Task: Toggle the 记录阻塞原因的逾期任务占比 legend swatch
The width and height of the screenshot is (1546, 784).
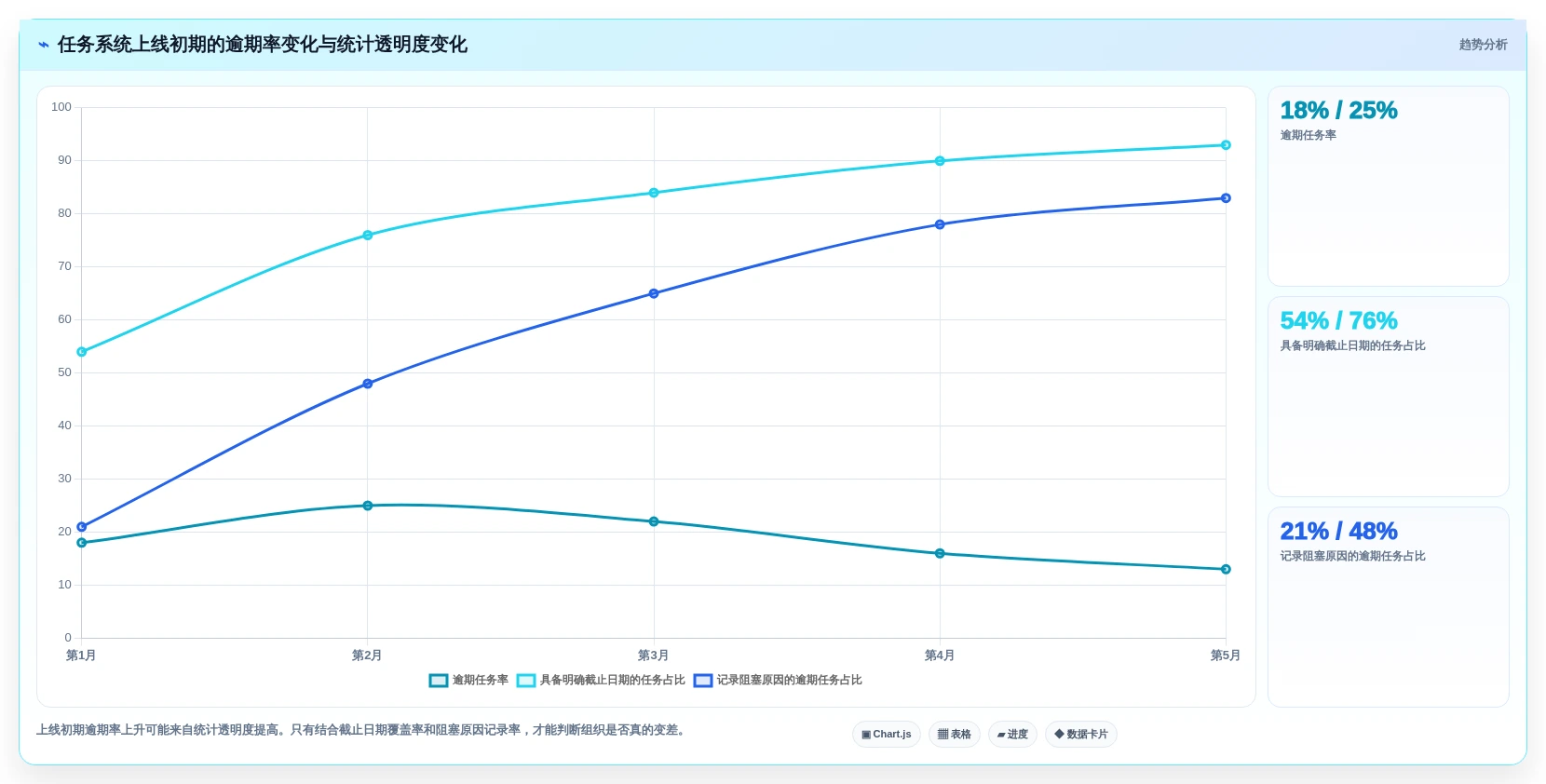Action: pyautogui.click(x=703, y=681)
